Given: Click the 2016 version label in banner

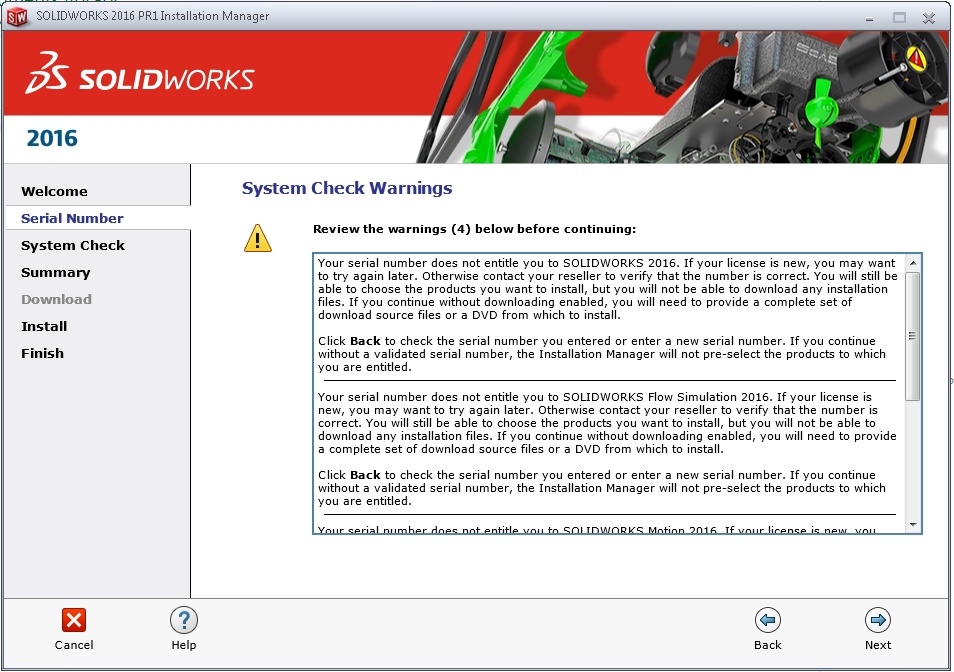Looking at the screenshot, I should [52, 139].
